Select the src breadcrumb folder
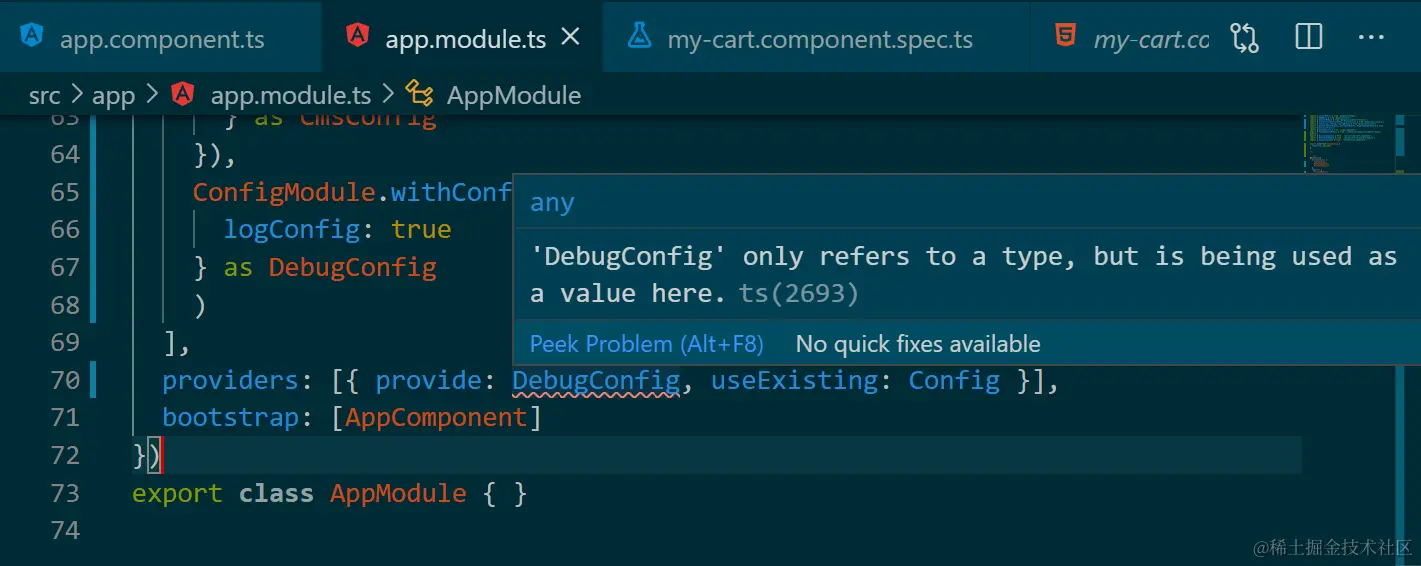Image resolution: width=1421 pixels, height=566 pixels. pos(44,96)
